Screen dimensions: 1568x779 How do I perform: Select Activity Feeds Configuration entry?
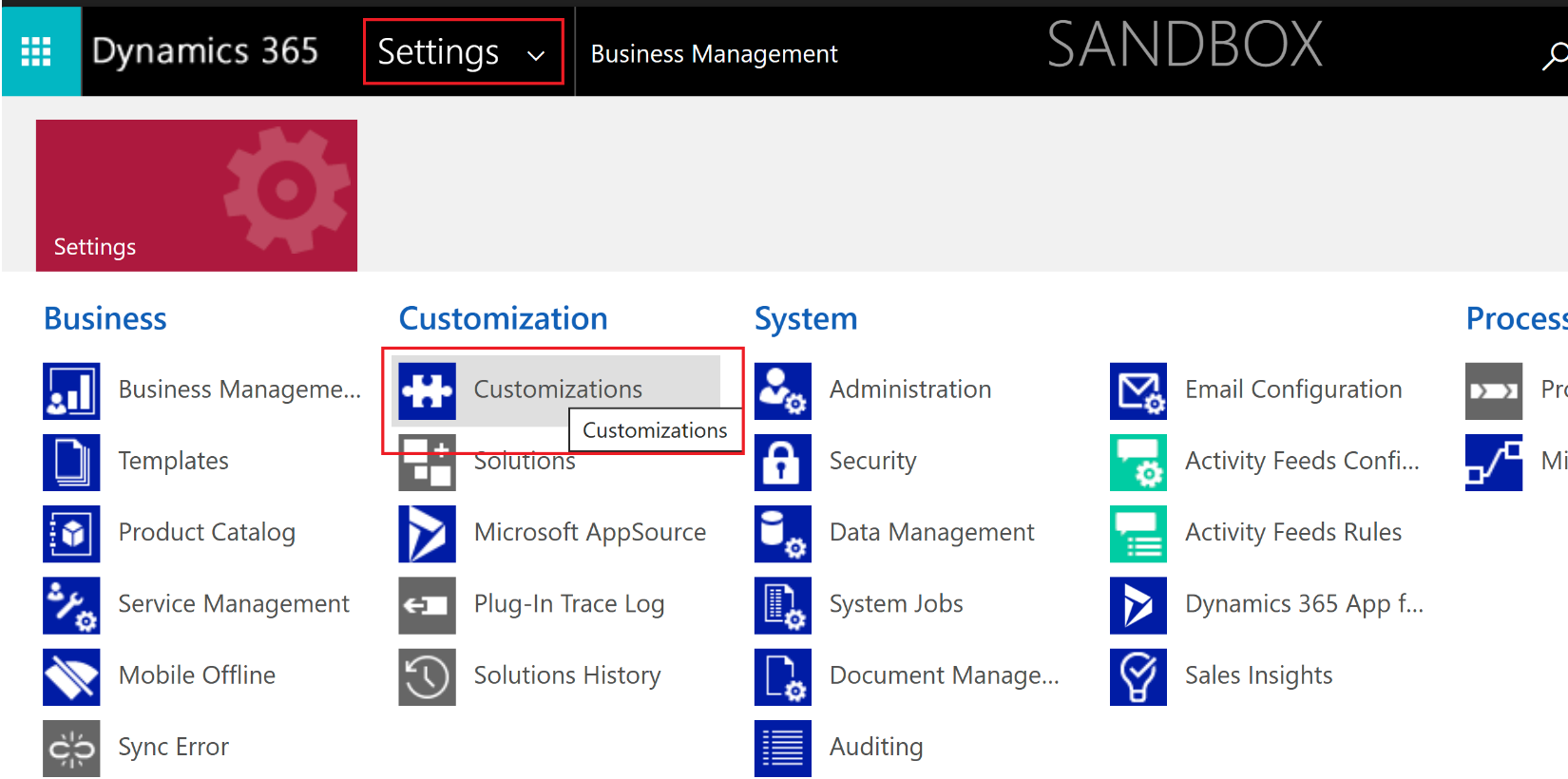coord(1302,461)
